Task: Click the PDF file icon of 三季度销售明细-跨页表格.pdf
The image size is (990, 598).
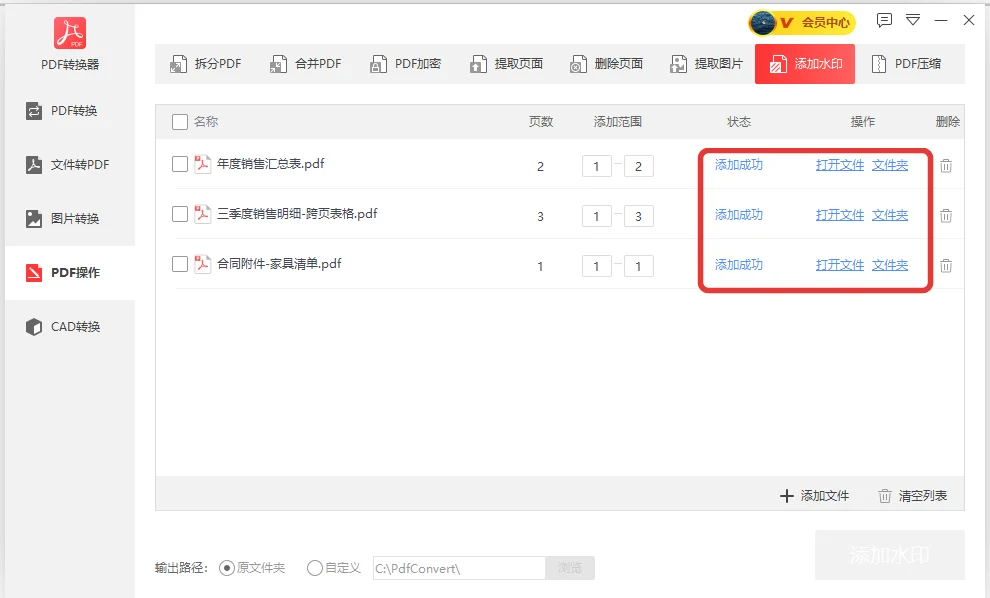Action: point(202,214)
